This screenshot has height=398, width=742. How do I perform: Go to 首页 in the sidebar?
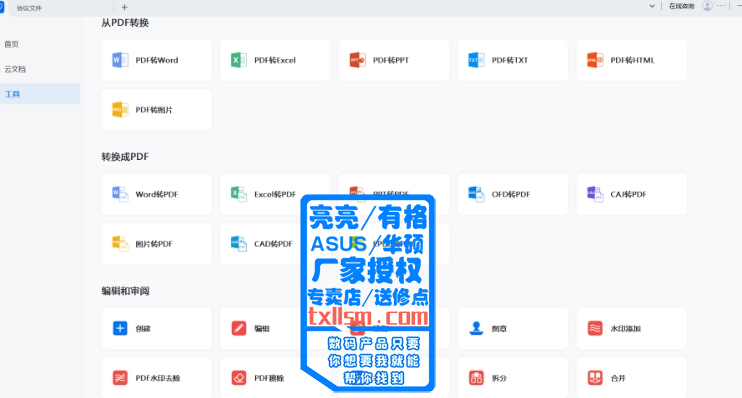point(11,44)
